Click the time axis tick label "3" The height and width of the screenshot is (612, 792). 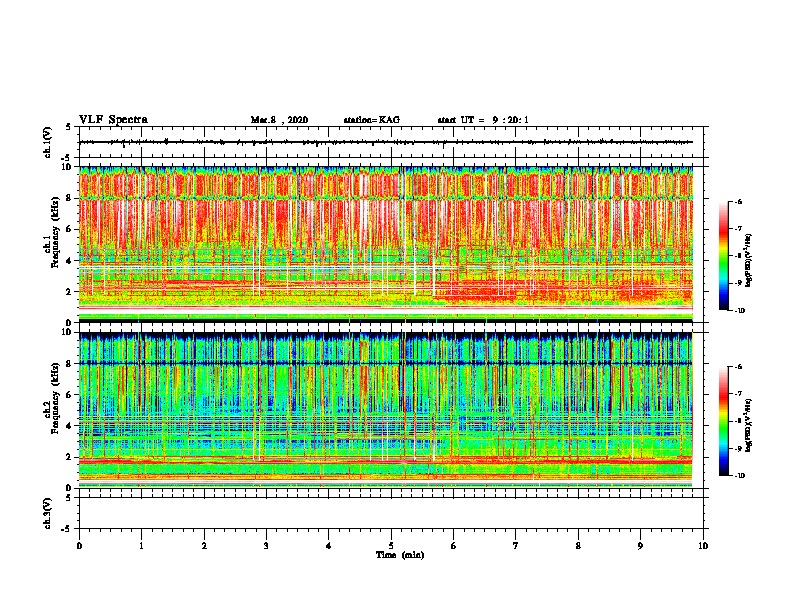(x=266, y=546)
